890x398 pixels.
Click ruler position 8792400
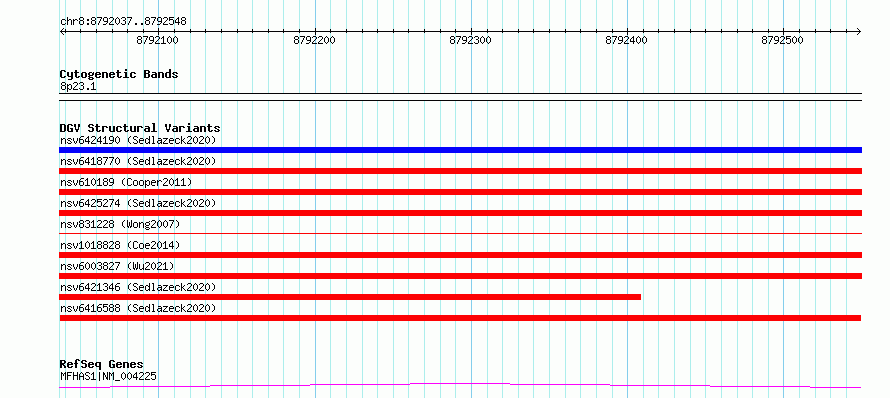tap(627, 40)
